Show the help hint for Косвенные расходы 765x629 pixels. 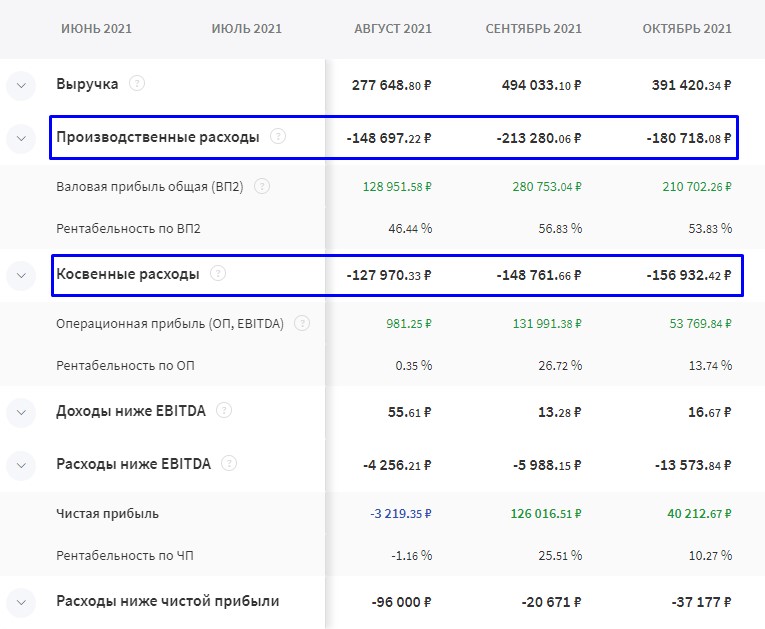tap(218, 273)
